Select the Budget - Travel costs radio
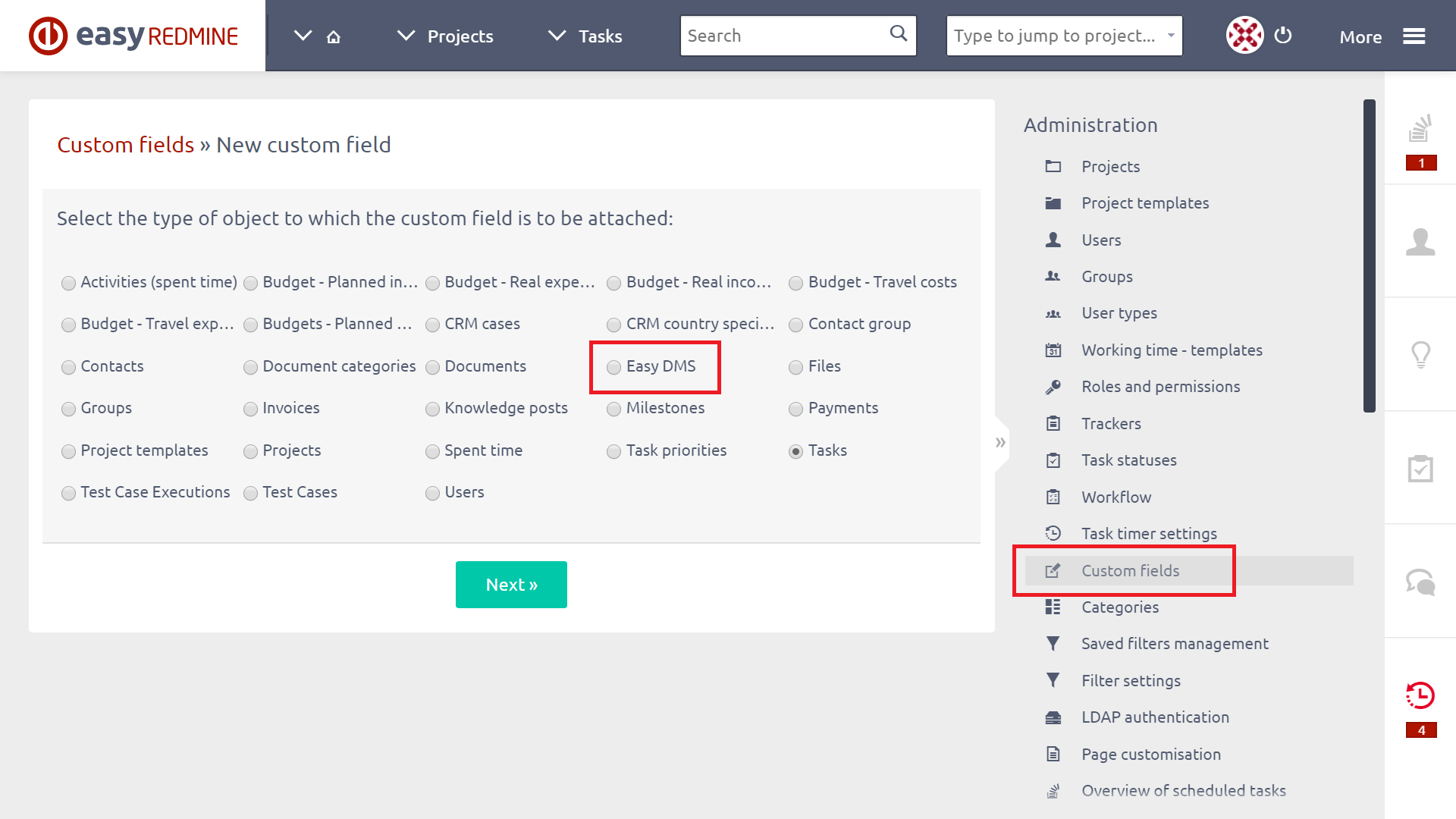The image size is (1456, 819). coord(795,283)
